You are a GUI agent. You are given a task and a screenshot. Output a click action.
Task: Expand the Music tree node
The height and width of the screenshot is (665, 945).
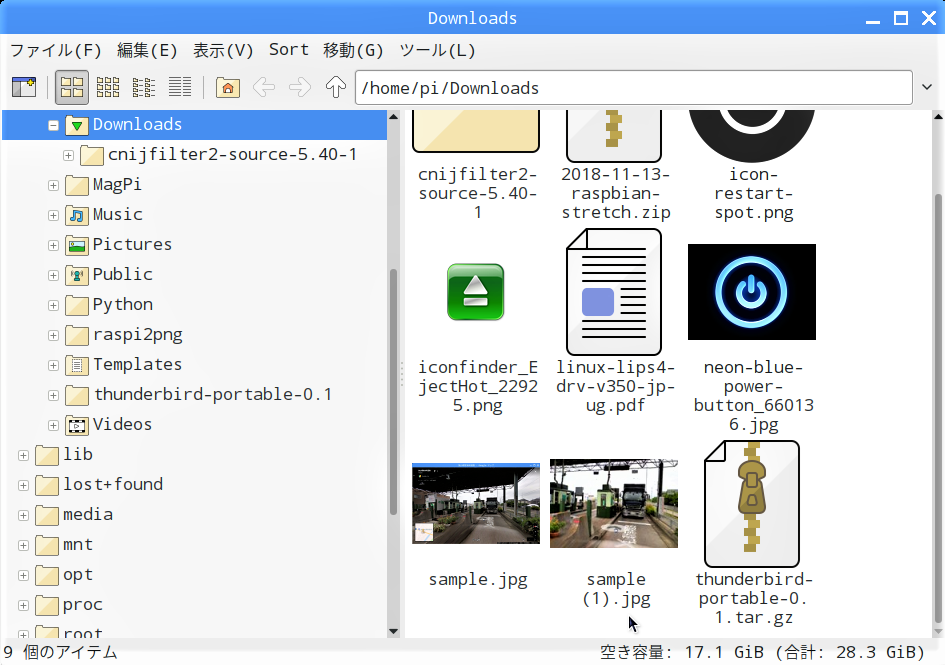pos(53,215)
